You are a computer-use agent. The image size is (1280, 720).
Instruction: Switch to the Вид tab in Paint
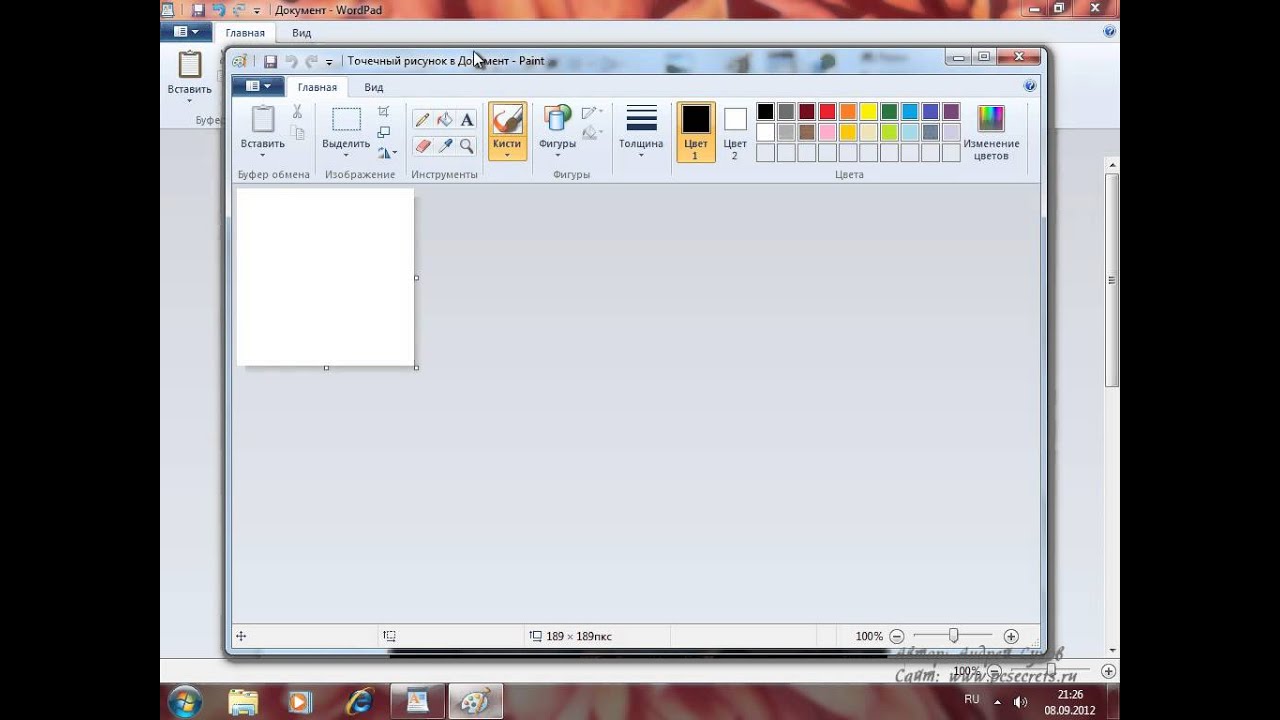(x=373, y=87)
